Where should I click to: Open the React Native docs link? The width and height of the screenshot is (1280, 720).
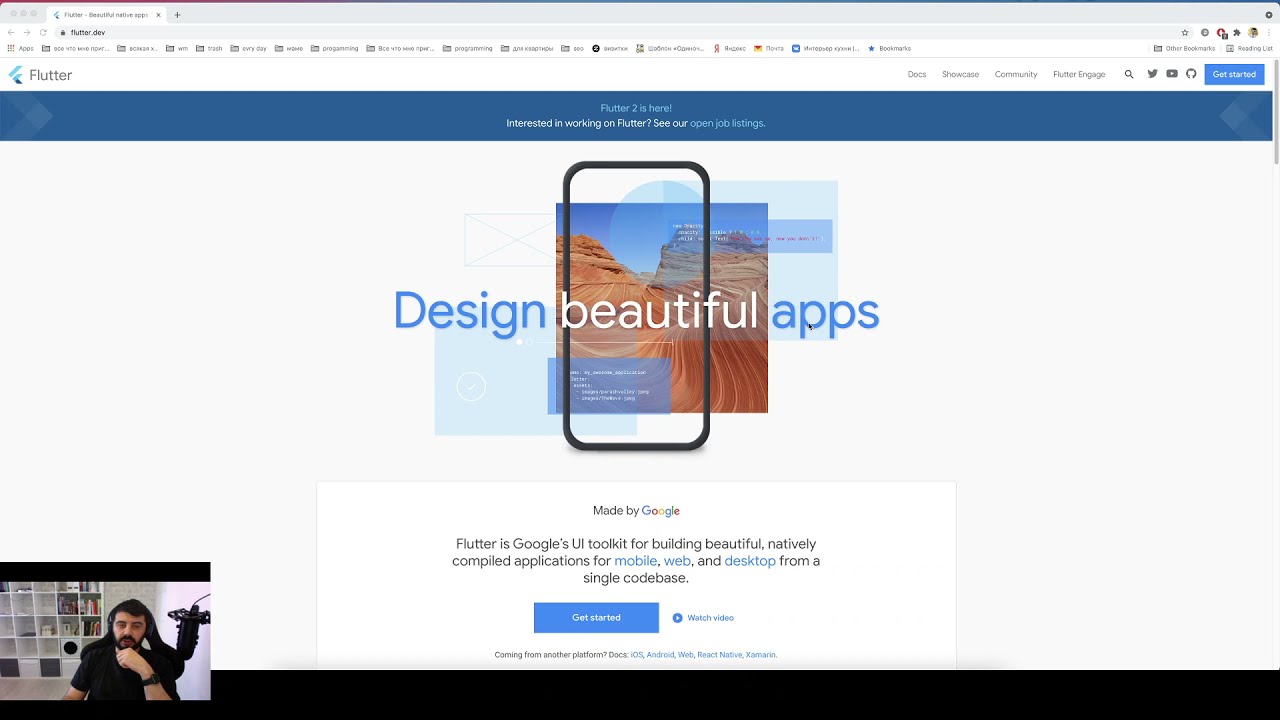[x=719, y=655]
